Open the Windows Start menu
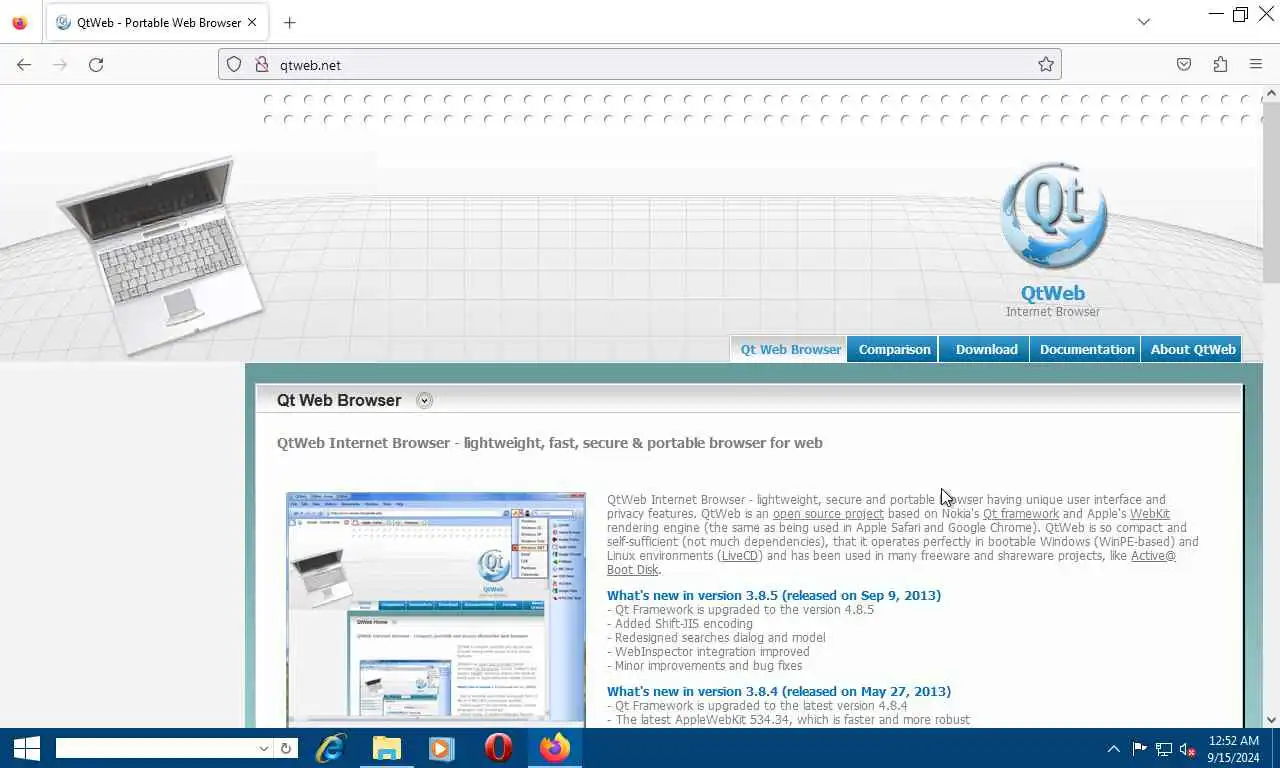Image resolution: width=1280 pixels, height=768 pixels. [x=26, y=748]
